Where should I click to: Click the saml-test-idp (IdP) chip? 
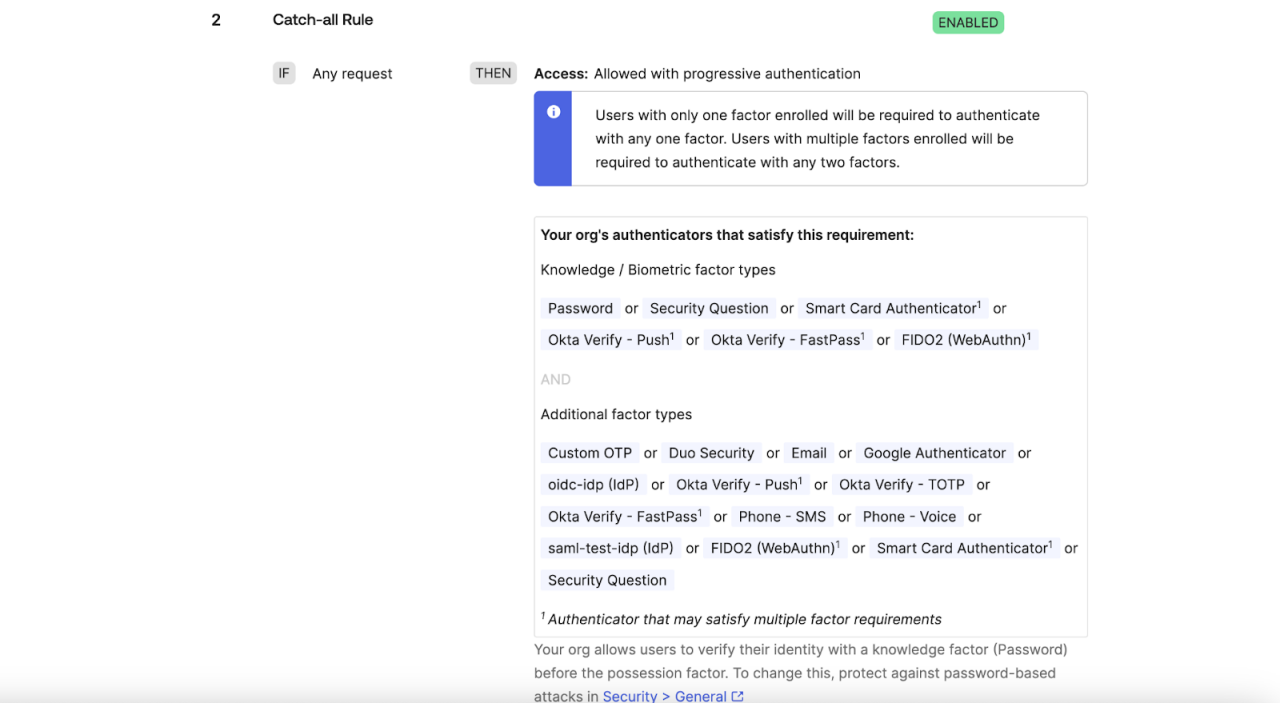tap(610, 548)
